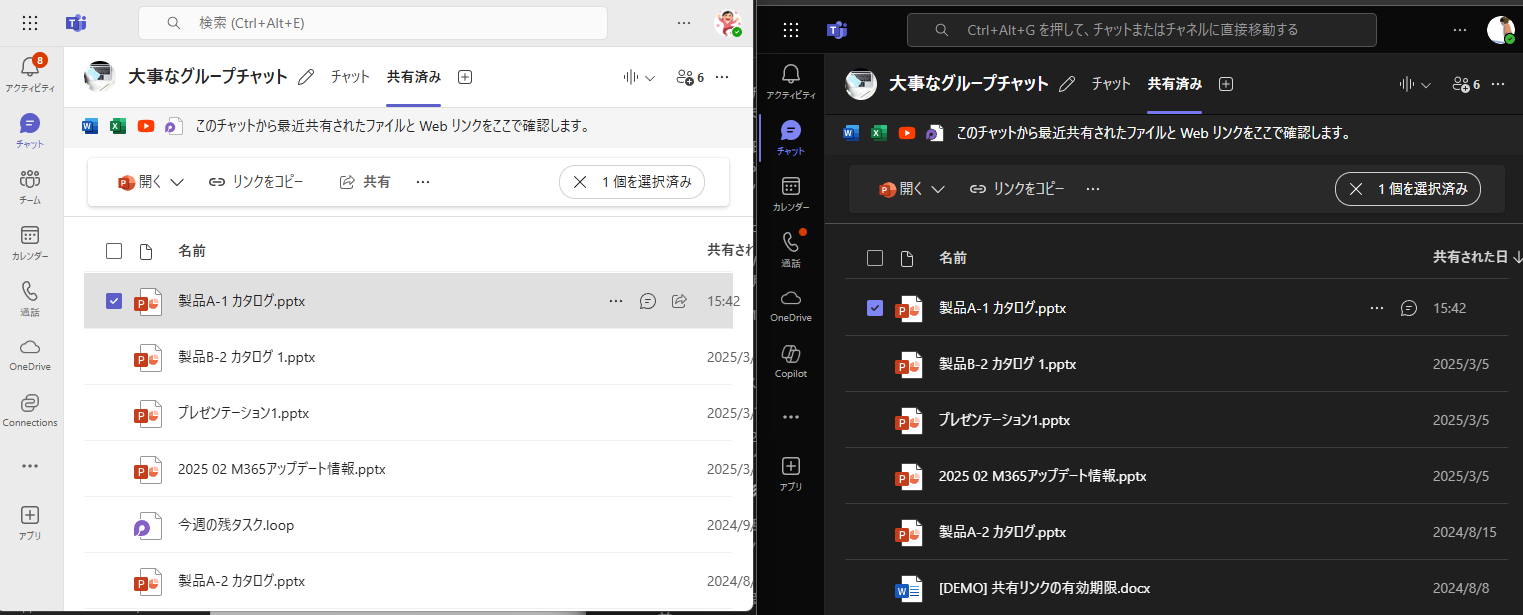Open Activity in the light Teams sidebar

click(30, 73)
